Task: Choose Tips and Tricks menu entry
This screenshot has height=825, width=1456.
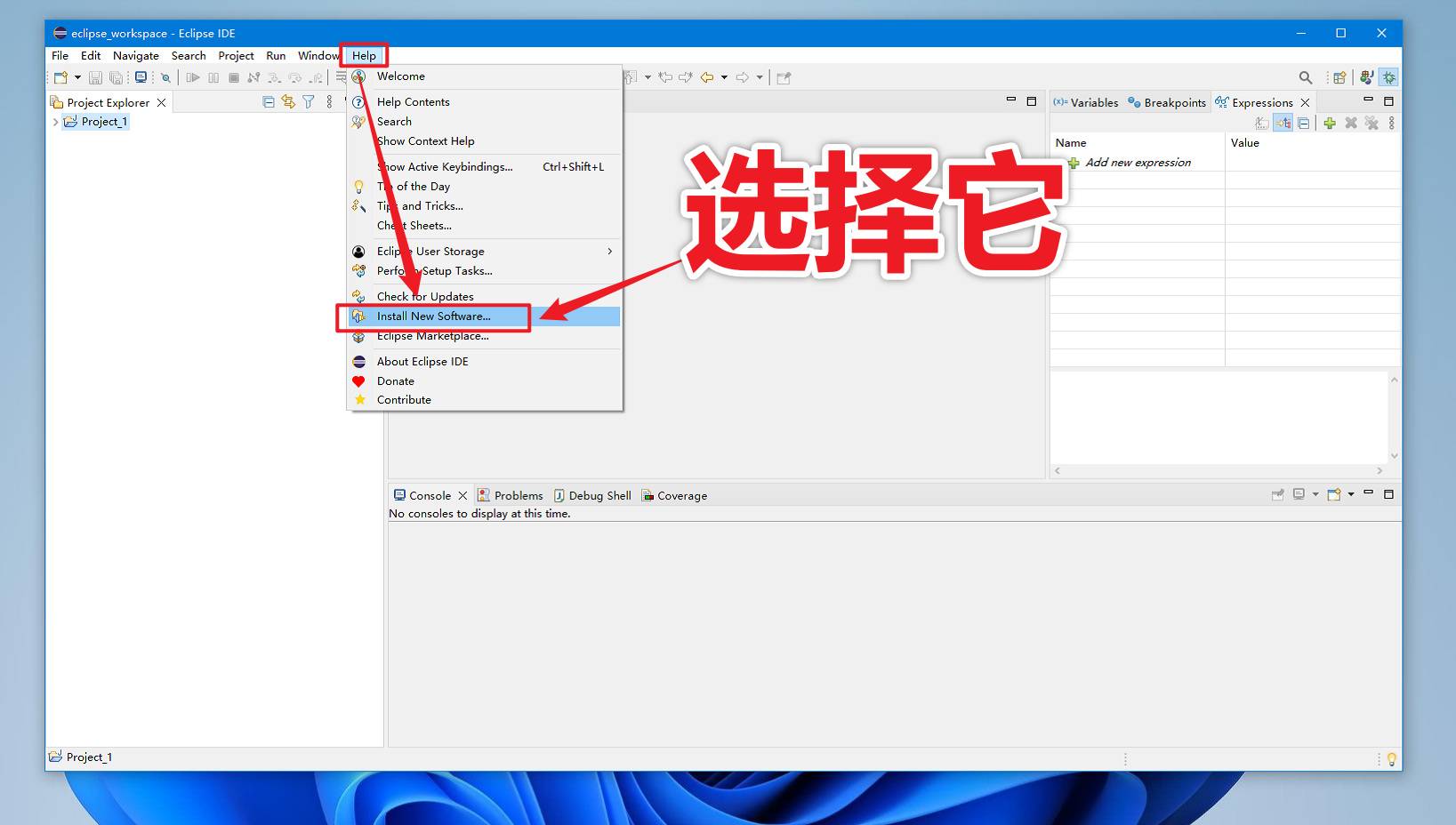Action: tap(484, 206)
